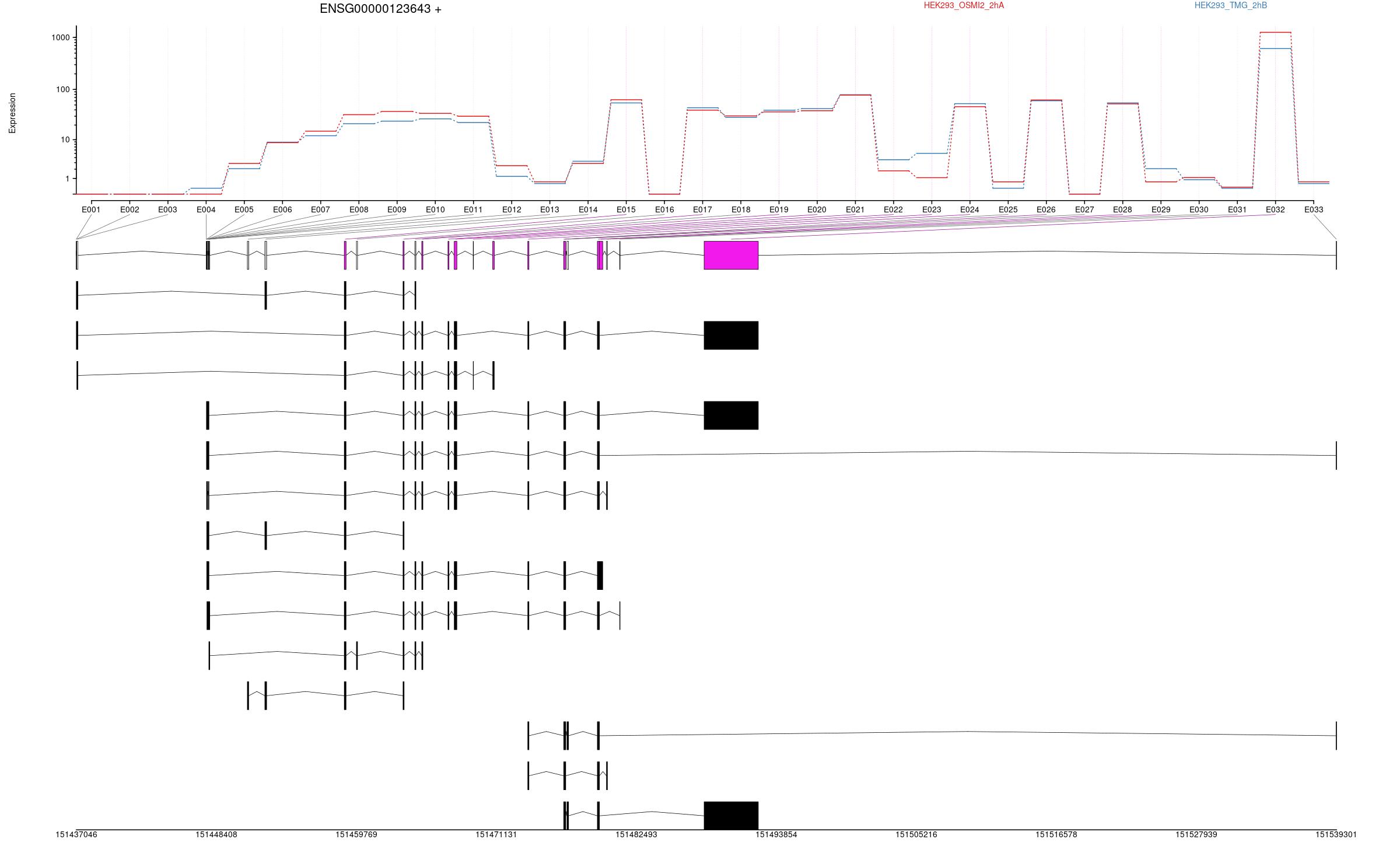Click genomic coordinate 151527939
This screenshot has height=846, width=1400.
(1196, 835)
